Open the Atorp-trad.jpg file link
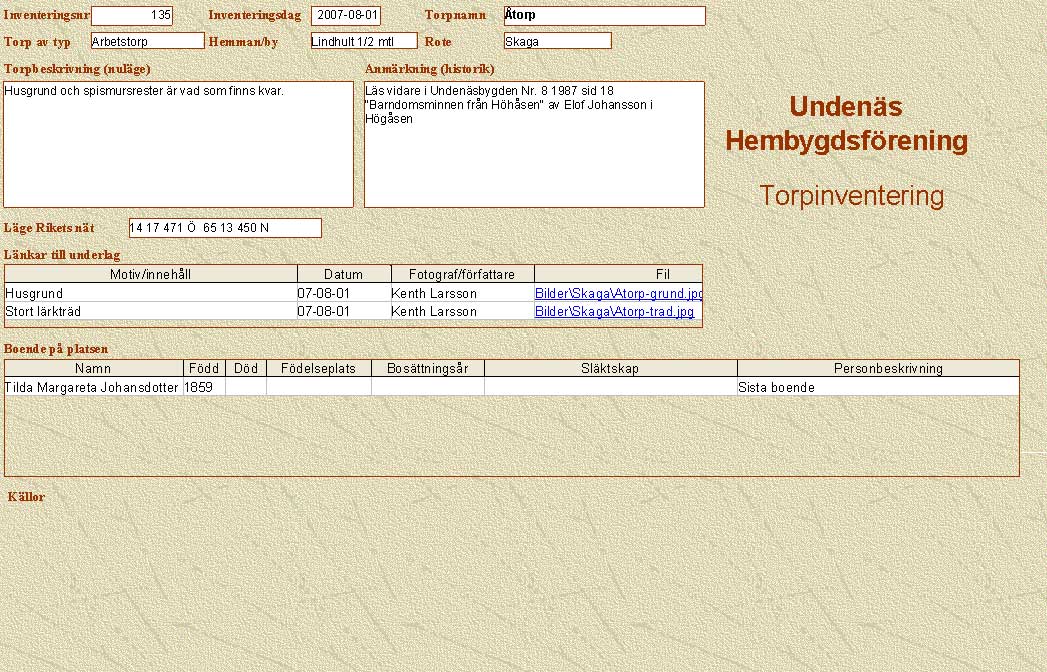The width and height of the screenshot is (1047, 672). tap(614, 312)
